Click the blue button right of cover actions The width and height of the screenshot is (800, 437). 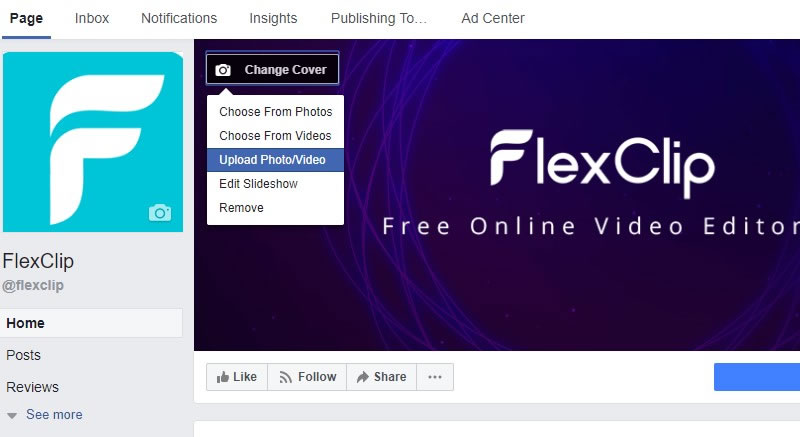(x=757, y=377)
